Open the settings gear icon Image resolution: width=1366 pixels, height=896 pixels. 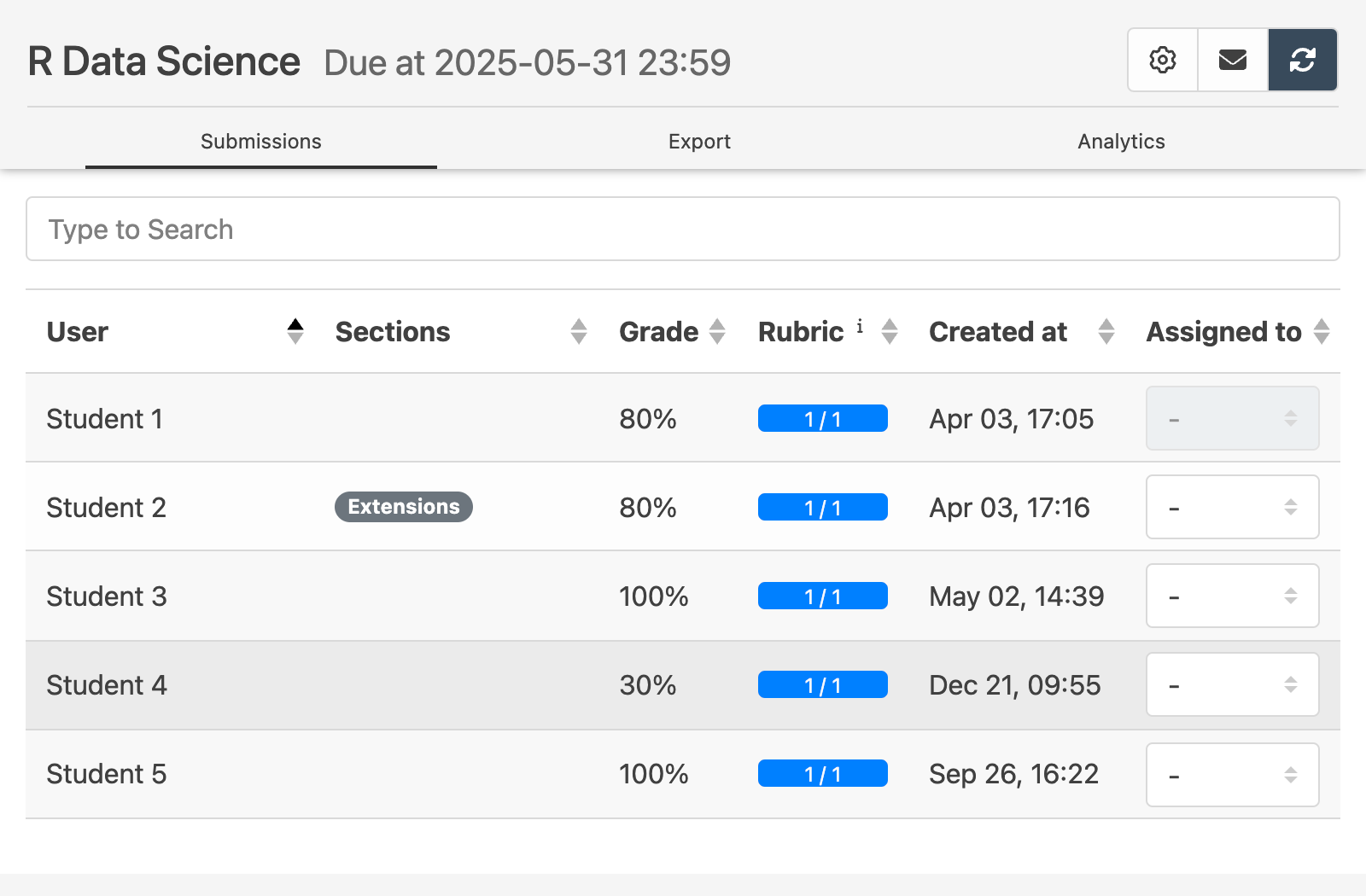1162,60
